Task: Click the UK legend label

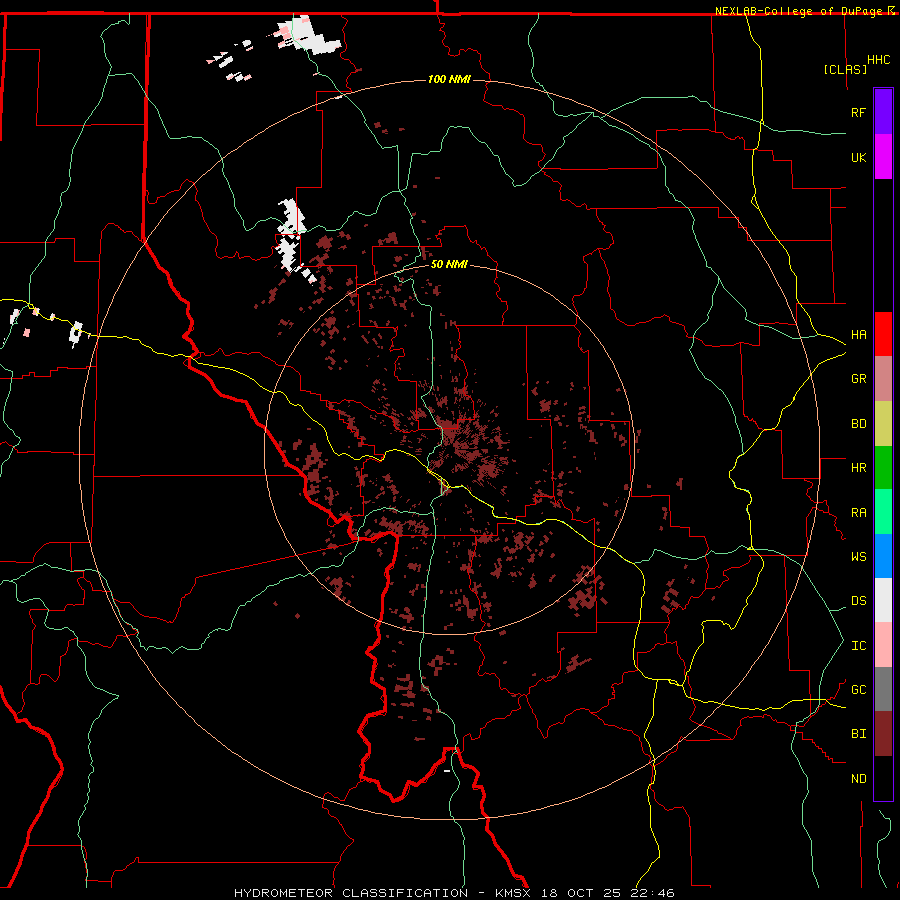Action: (x=858, y=157)
